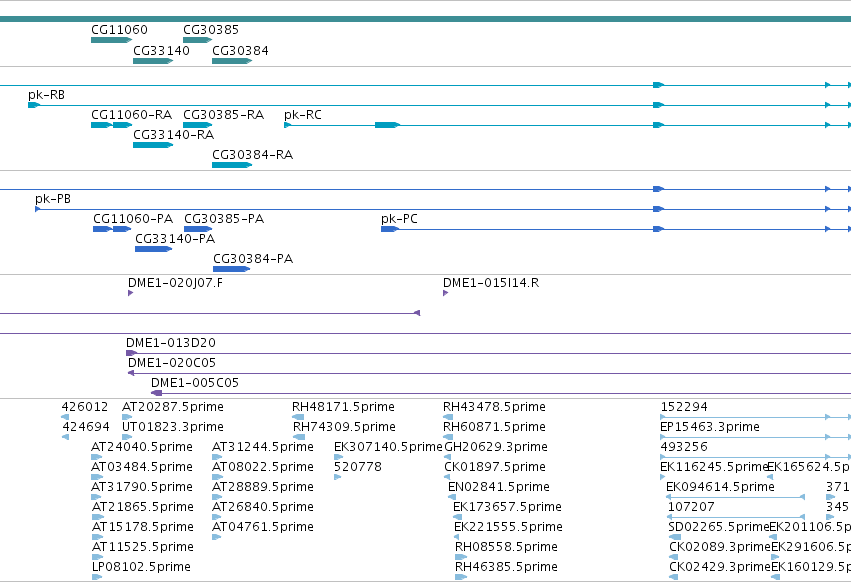Select the AT24040.5prime EST
Viewport: 851px width, 582px height.
coord(142,447)
